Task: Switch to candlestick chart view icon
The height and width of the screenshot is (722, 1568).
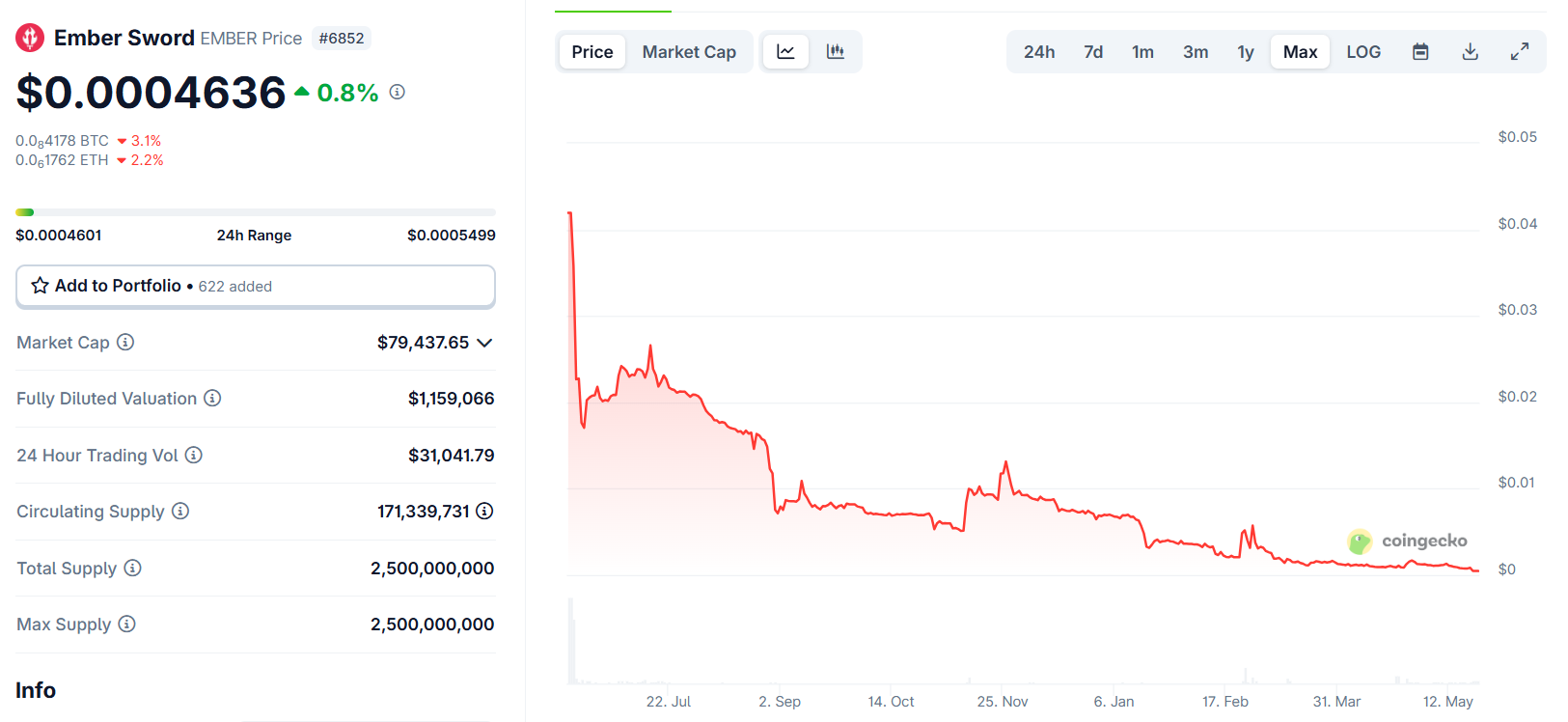Action: point(836,52)
